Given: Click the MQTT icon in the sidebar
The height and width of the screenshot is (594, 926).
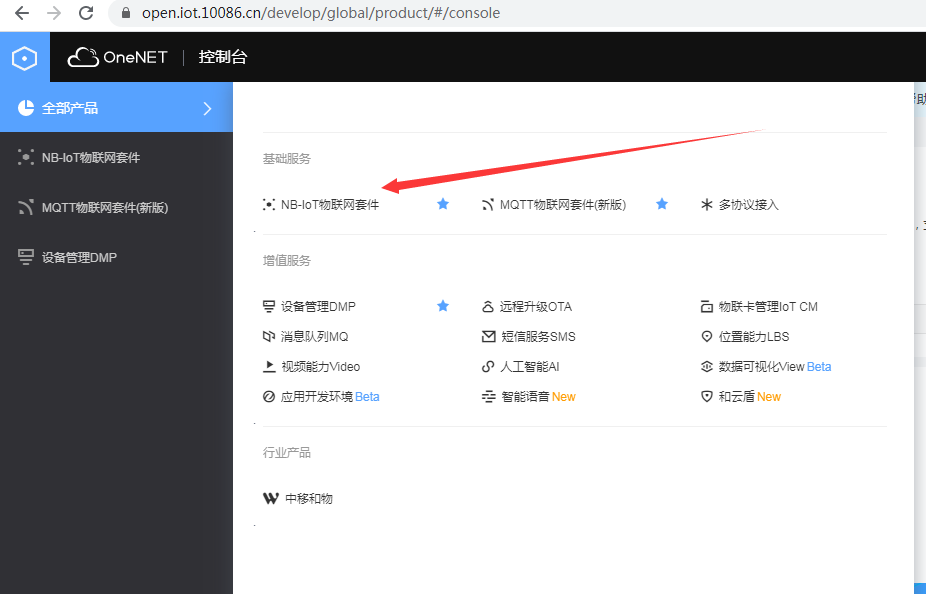Looking at the screenshot, I should click(26, 207).
